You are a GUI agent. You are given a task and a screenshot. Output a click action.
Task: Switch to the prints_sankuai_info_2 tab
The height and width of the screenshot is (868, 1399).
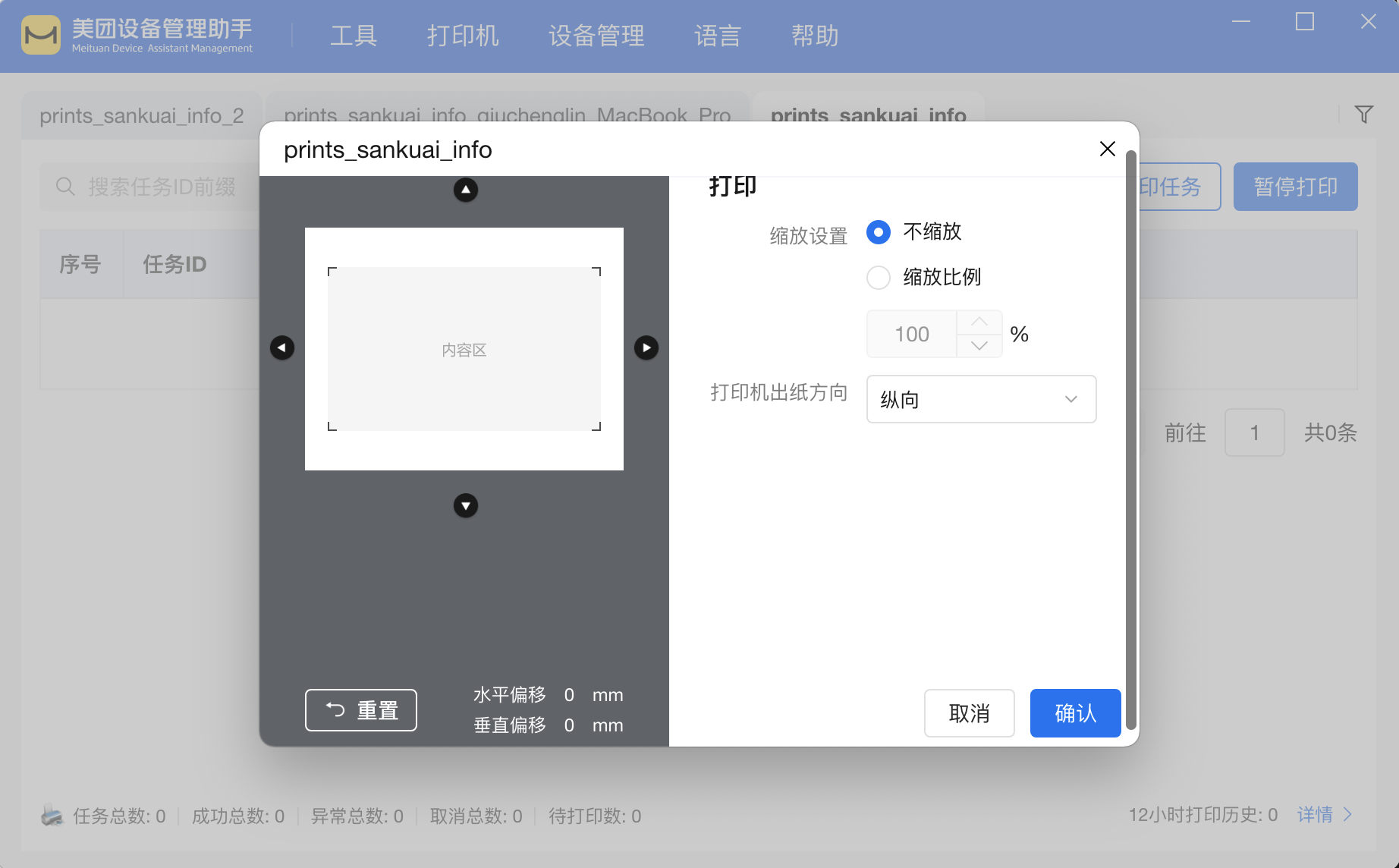pyautogui.click(x=142, y=116)
